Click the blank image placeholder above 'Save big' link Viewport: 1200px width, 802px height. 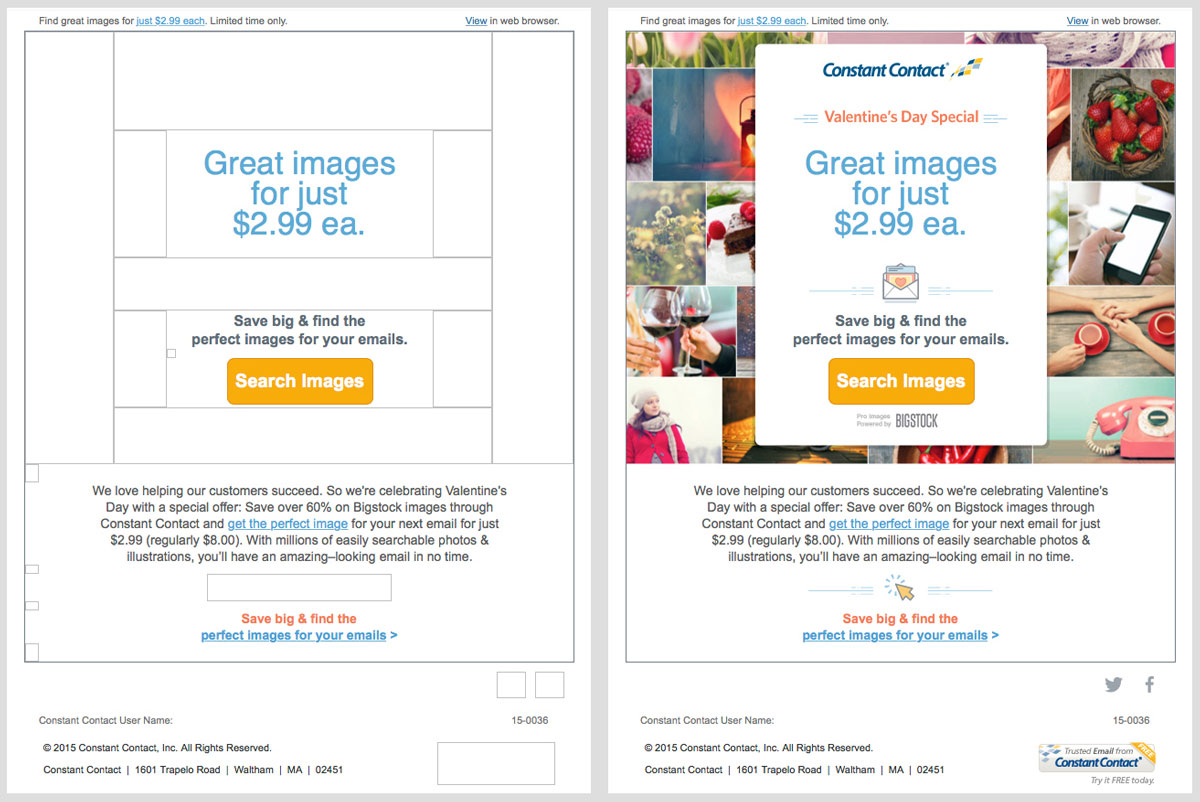pos(299,588)
